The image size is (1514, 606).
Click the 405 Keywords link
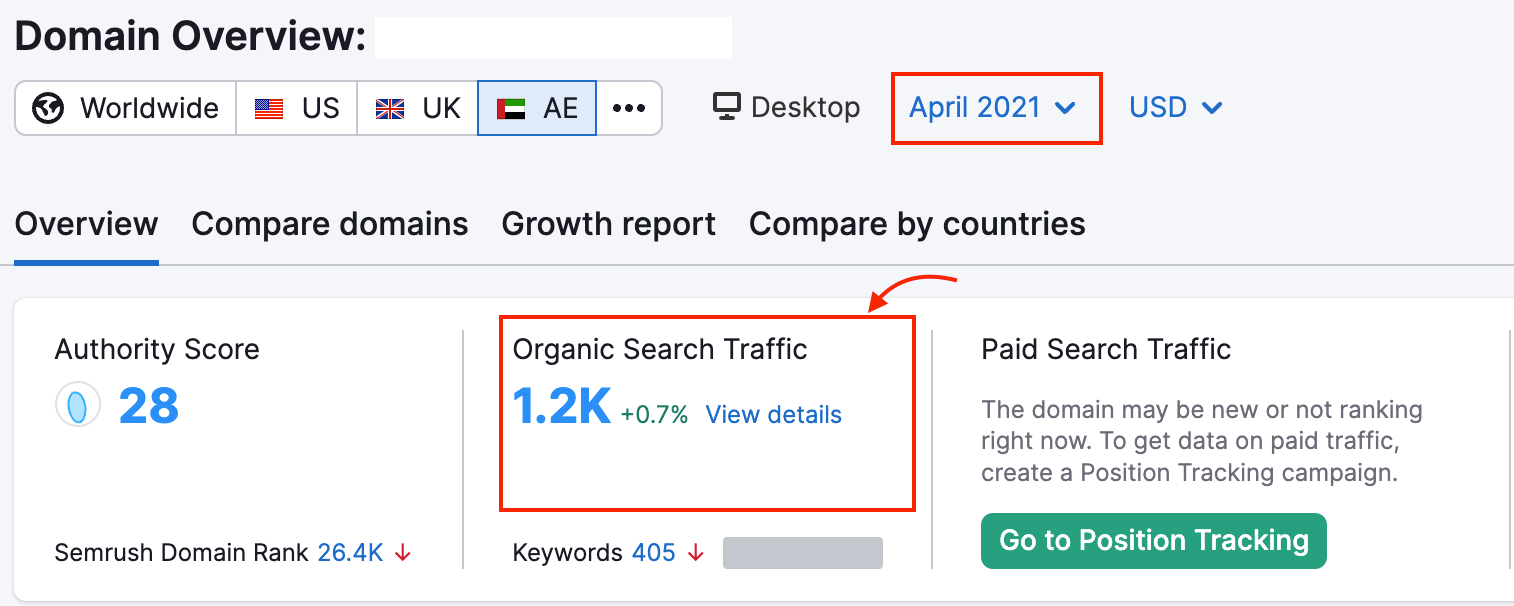click(653, 553)
